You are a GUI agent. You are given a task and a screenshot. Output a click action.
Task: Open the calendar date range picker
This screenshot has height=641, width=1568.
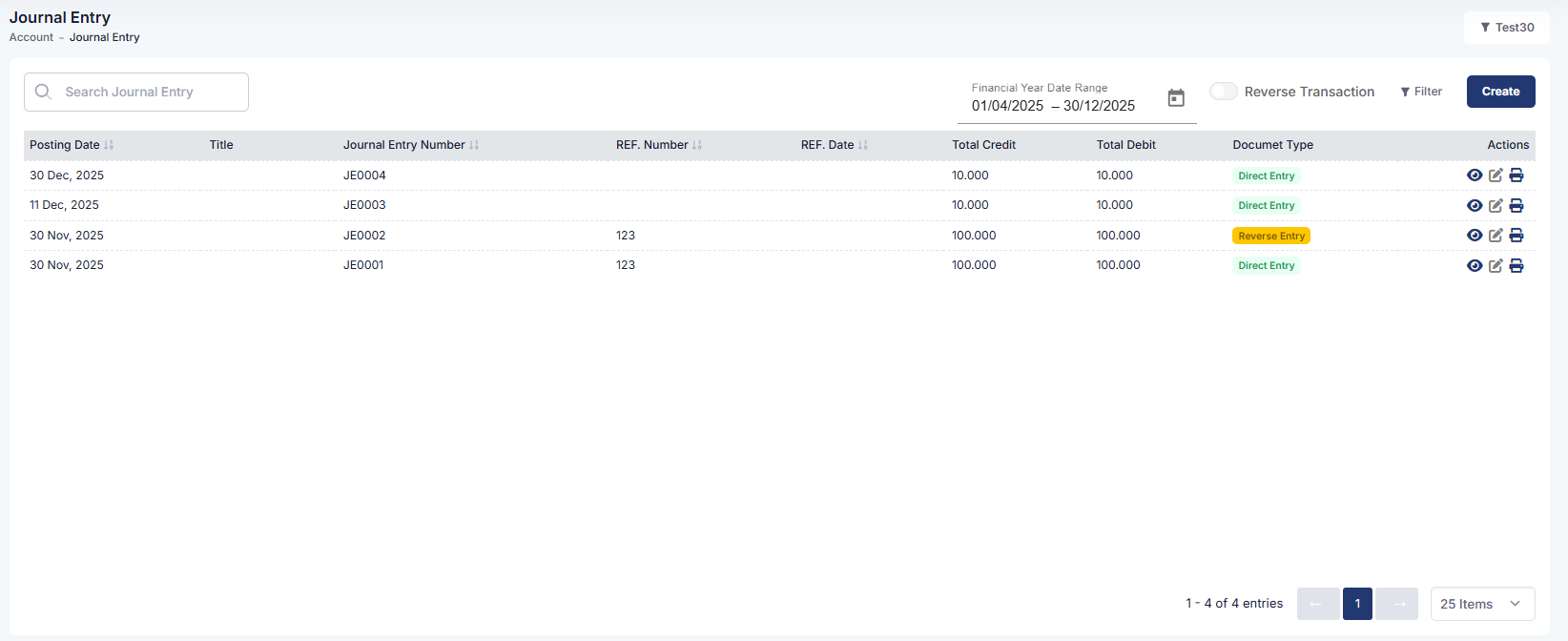(1176, 98)
